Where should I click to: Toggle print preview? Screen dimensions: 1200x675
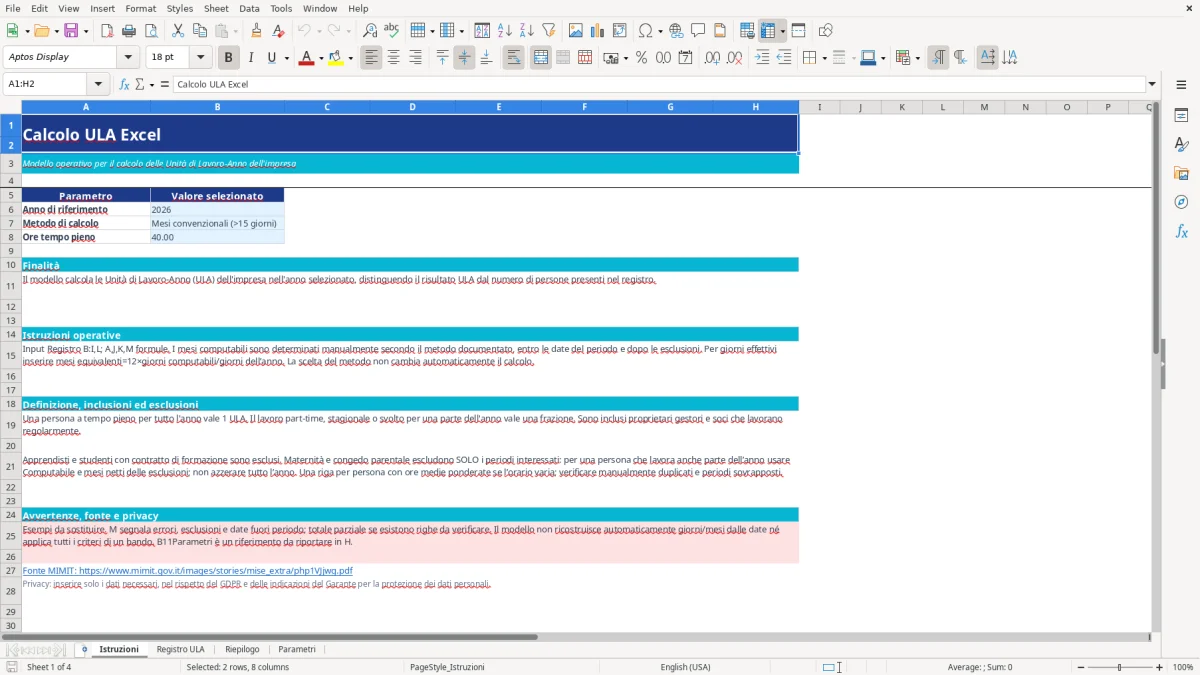click(x=151, y=31)
